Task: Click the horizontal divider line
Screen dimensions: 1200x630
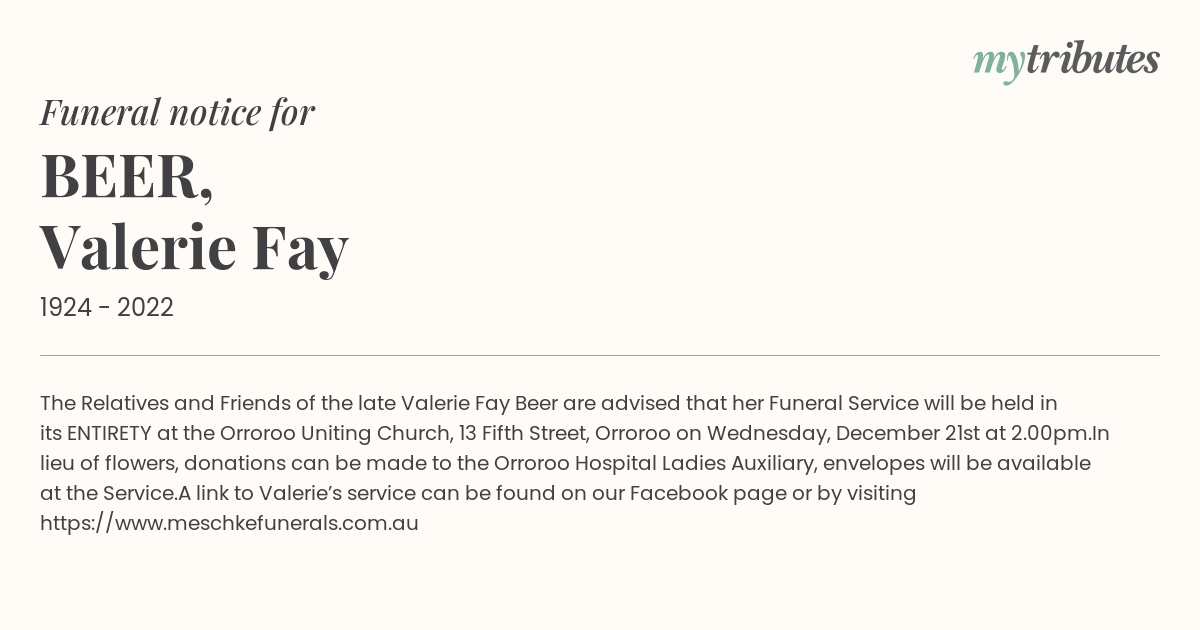Action: 600,355
